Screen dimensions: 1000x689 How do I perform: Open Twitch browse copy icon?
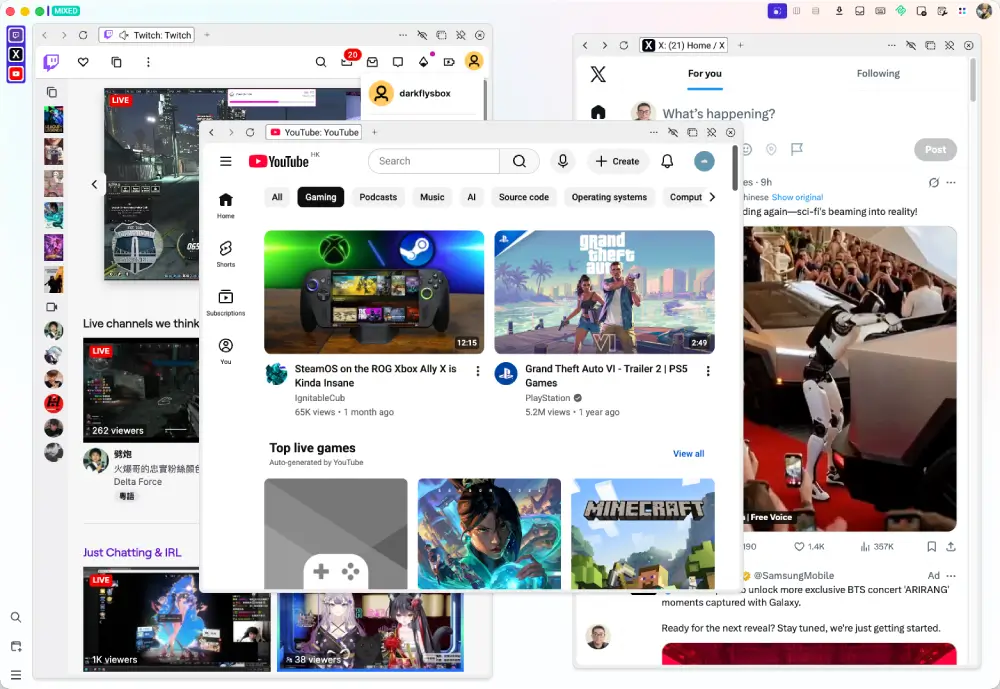point(116,62)
